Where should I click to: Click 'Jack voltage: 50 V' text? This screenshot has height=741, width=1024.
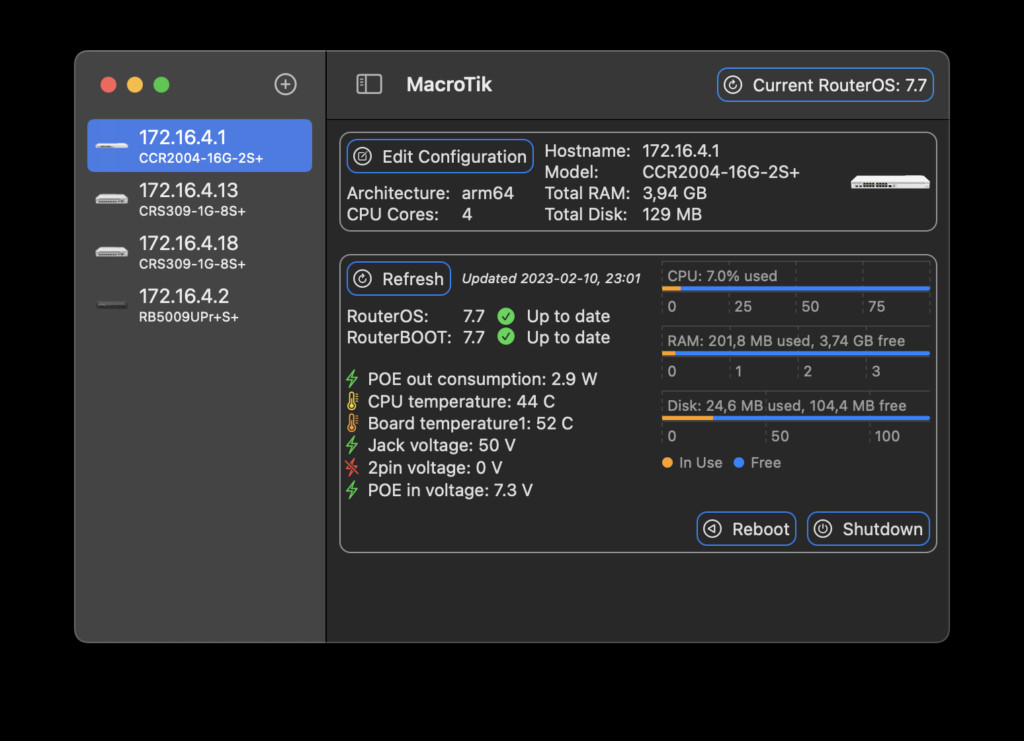click(x=441, y=445)
